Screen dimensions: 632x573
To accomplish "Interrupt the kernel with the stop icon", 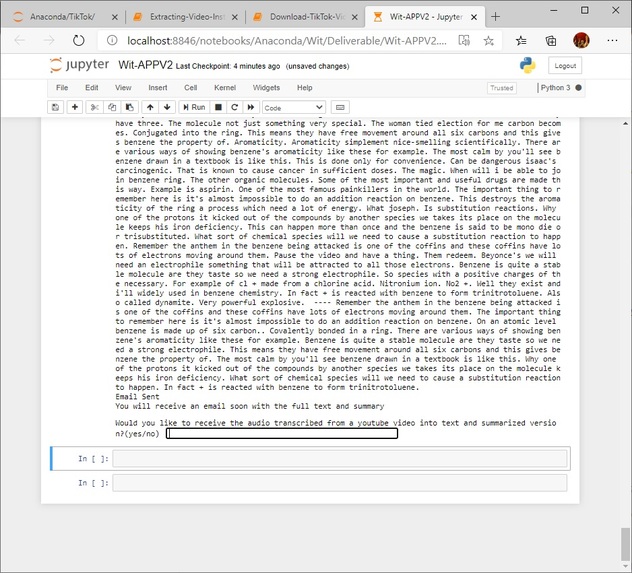I will 218,107.
